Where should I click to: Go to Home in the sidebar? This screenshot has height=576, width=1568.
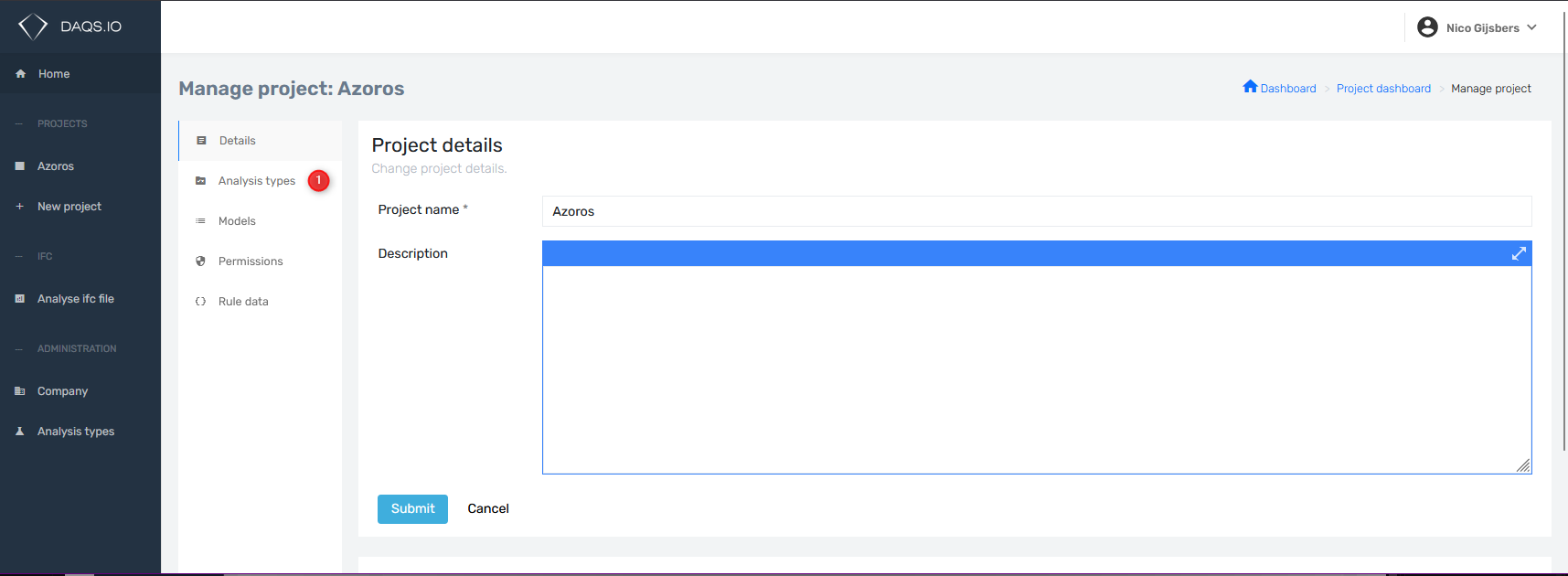pyautogui.click(x=80, y=74)
